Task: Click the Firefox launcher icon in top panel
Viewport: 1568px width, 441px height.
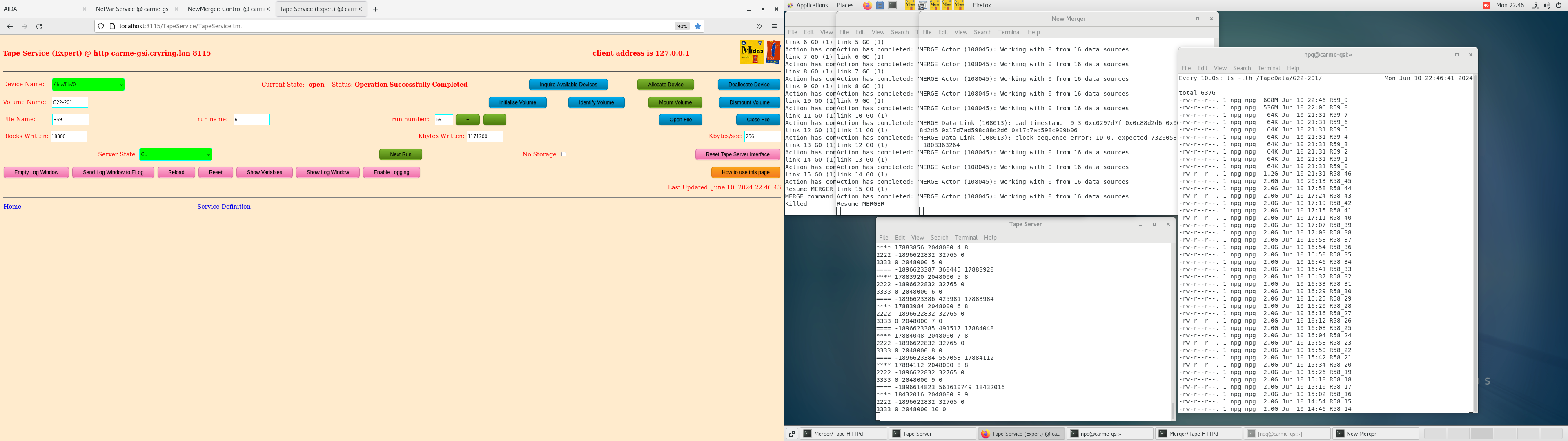Action: [867, 5]
